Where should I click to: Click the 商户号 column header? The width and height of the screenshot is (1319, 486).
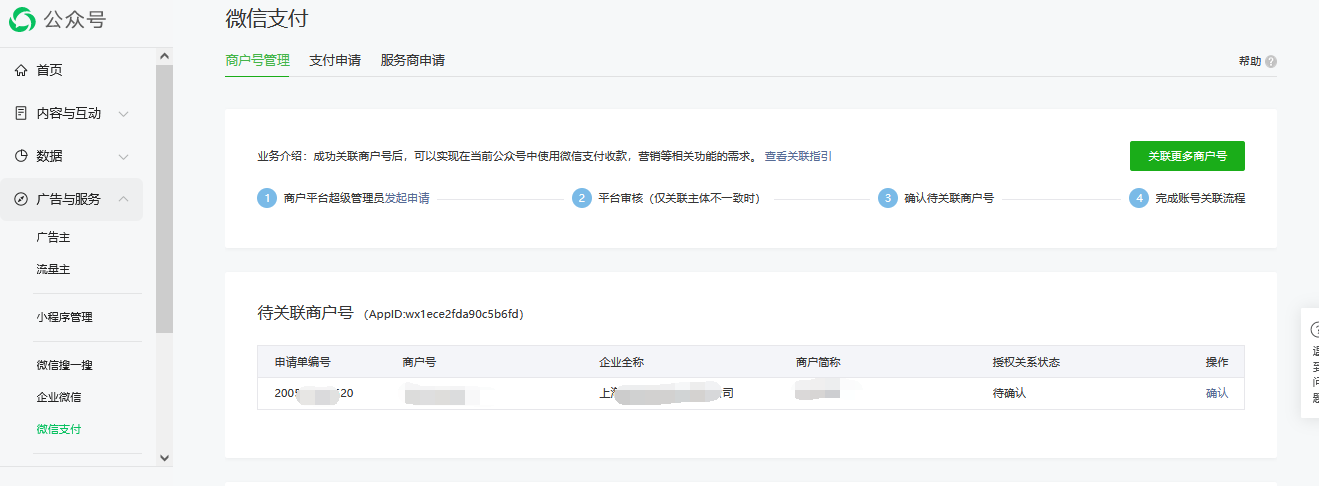(x=419, y=362)
